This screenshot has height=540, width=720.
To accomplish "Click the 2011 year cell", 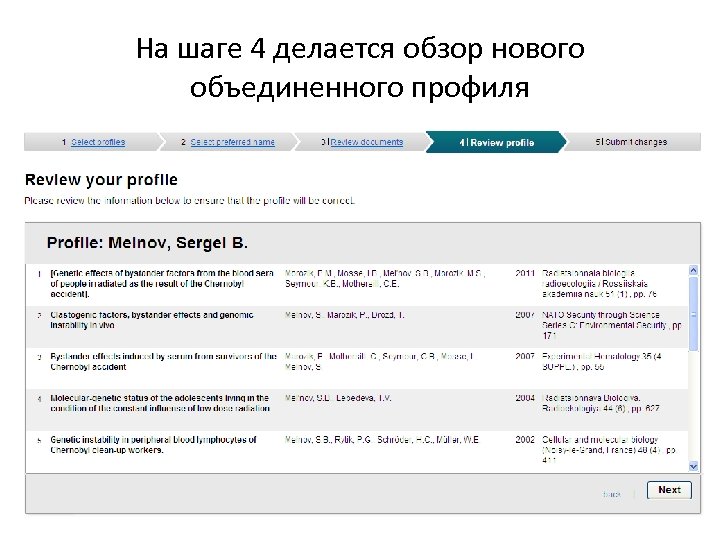I will (x=525, y=273).
